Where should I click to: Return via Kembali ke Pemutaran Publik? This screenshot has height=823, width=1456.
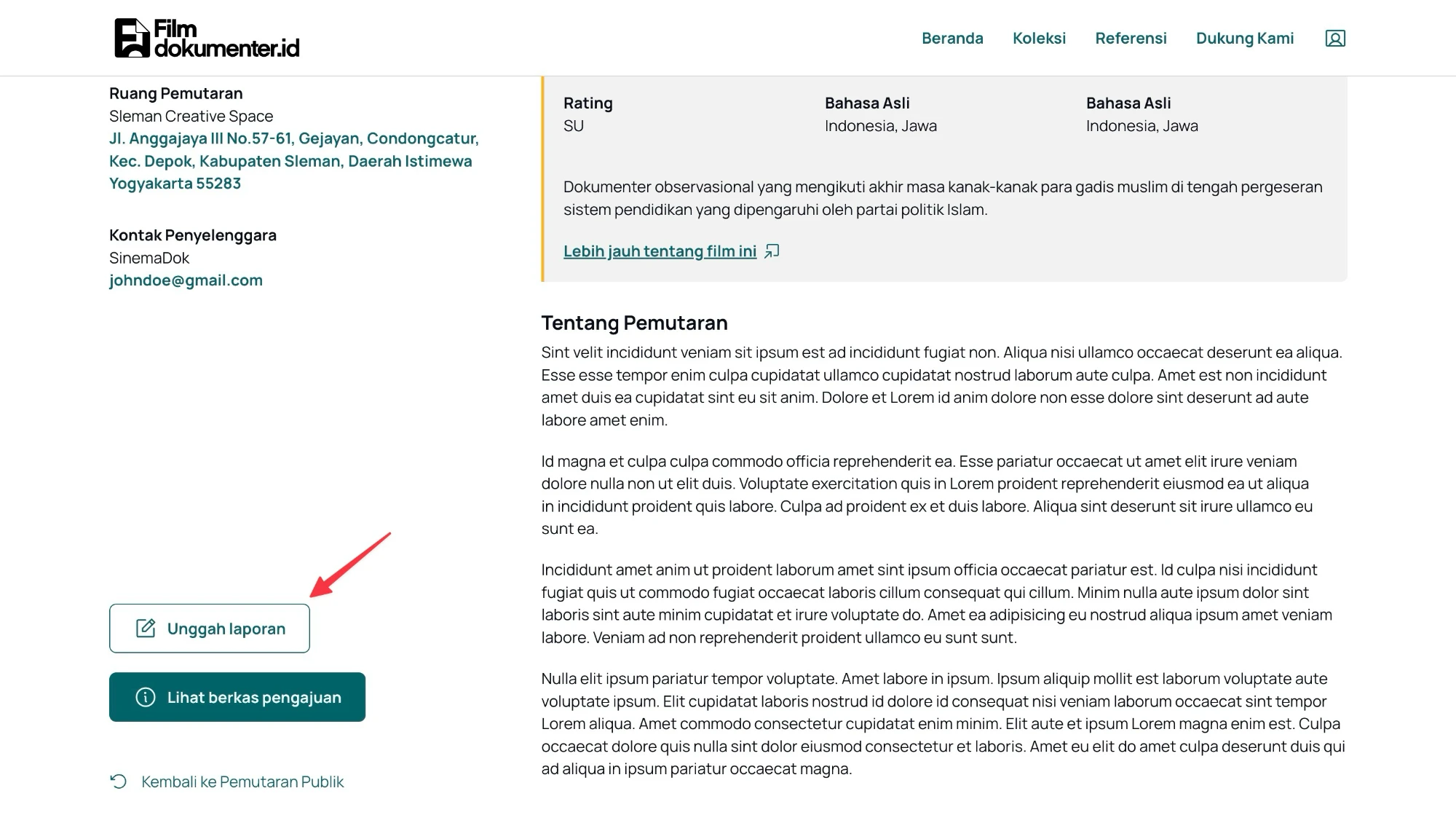pyautogui.click(x=242, y=781)
